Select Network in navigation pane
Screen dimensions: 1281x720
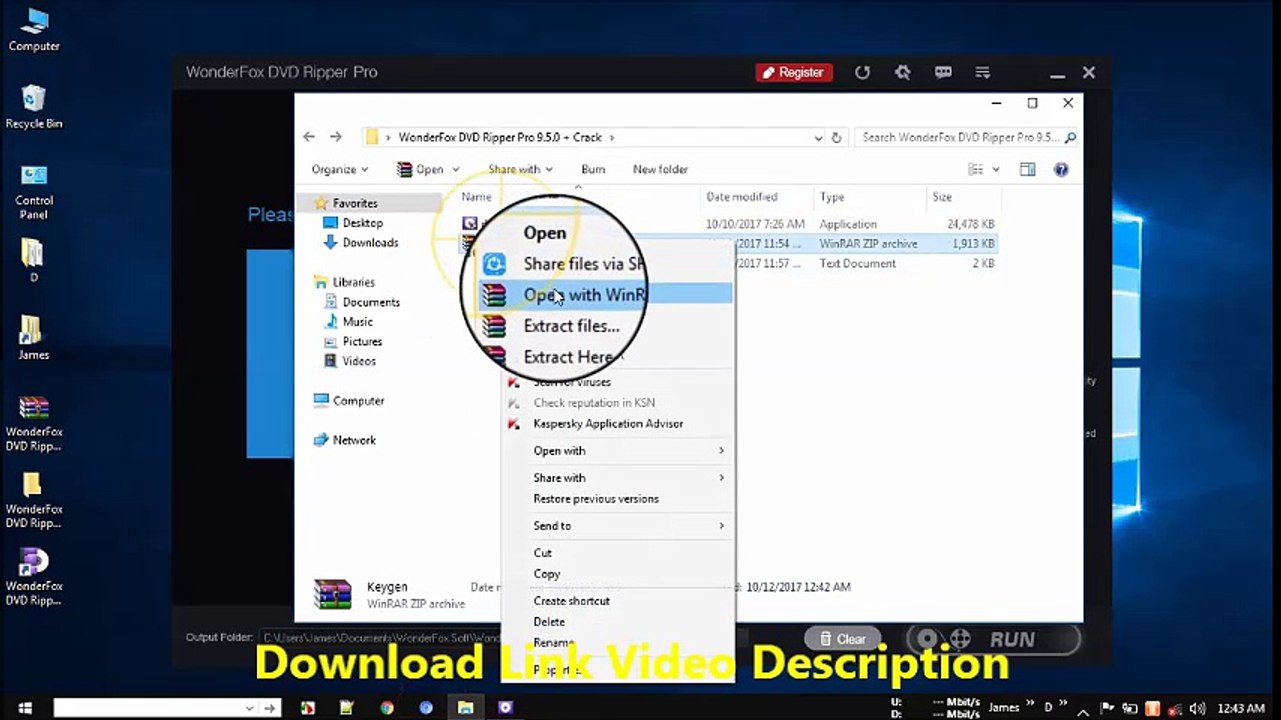tap(354, 440)
